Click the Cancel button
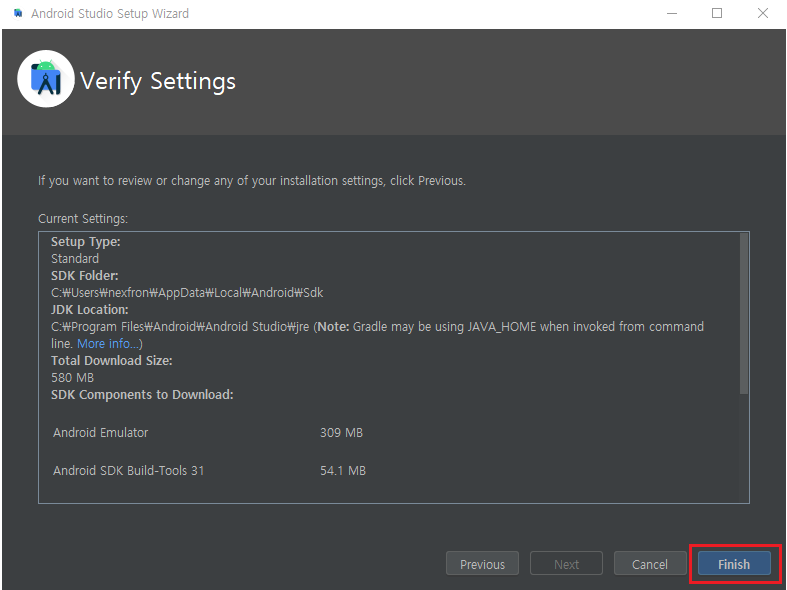Viewport: 787px width, 590px height. coord(650,563)
